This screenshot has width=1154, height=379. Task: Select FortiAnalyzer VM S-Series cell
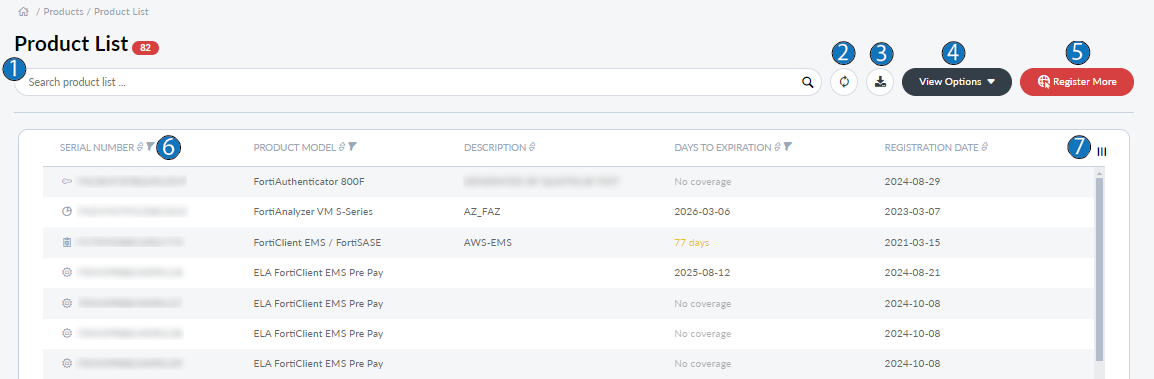point(313,211)
